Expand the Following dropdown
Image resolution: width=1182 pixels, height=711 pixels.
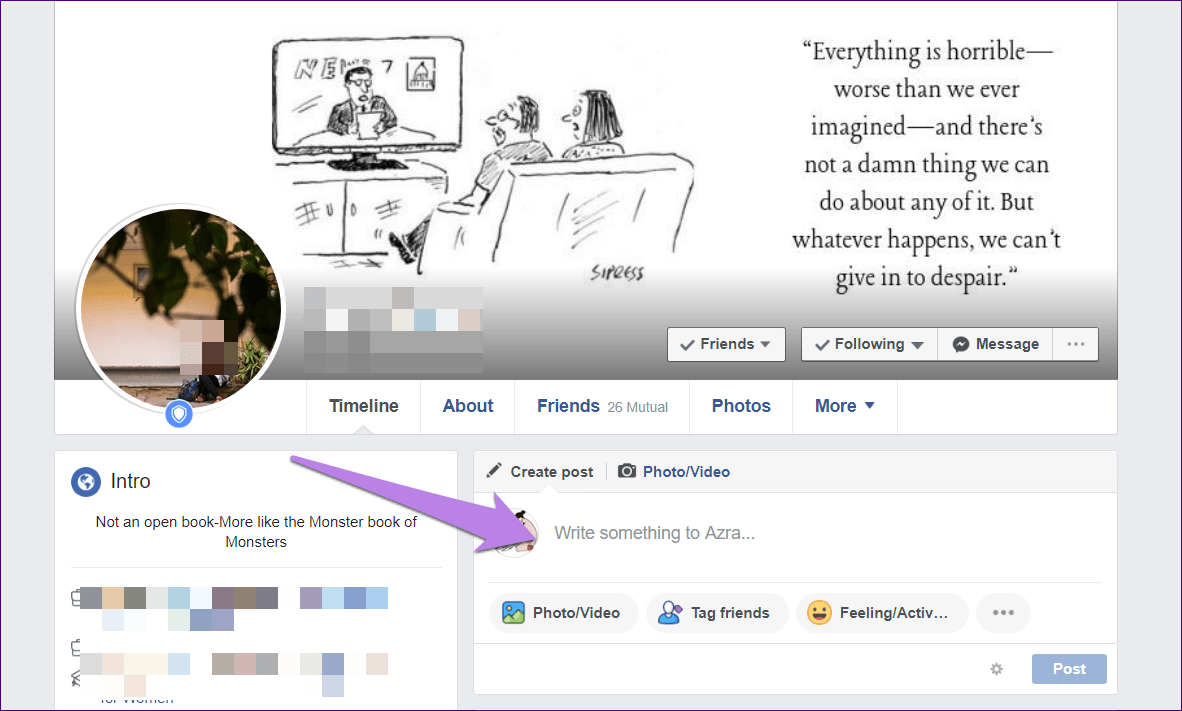(869, 344)
